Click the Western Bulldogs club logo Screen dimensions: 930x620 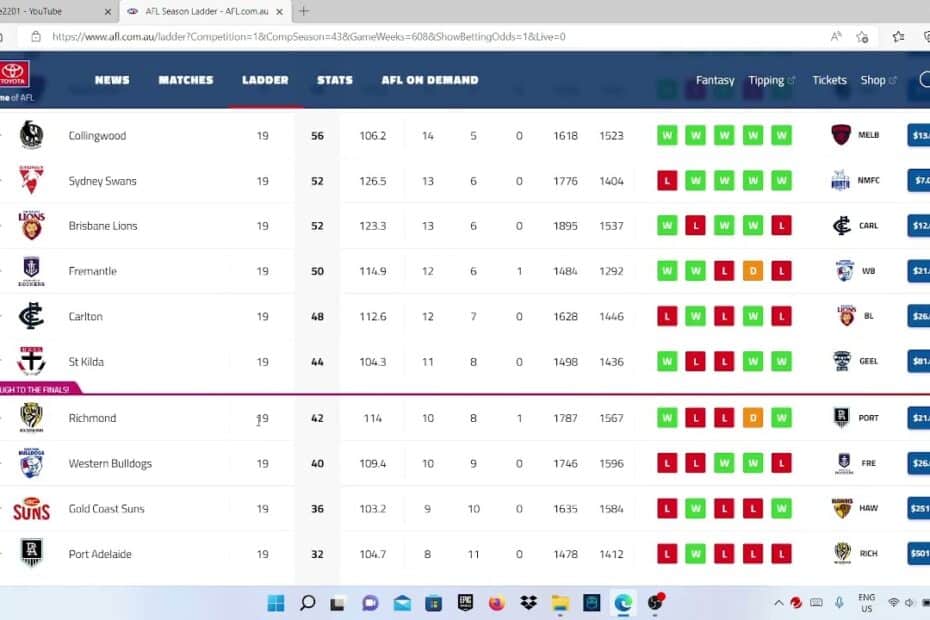[x=31, y=463]
